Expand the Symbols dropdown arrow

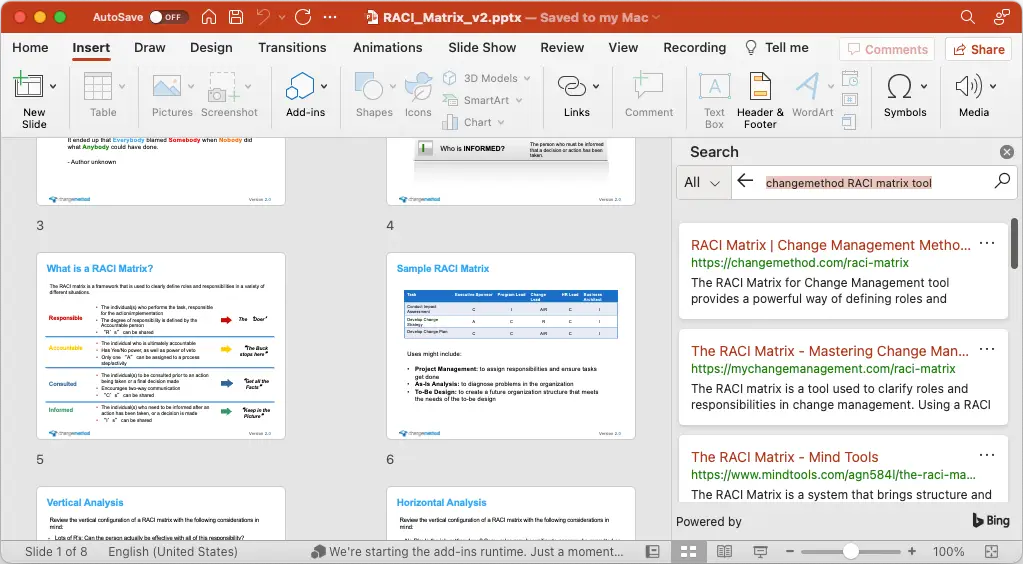click(x=924, y=86)
